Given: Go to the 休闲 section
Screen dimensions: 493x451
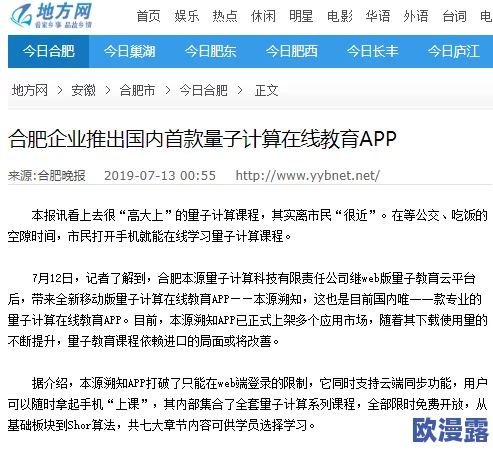Looking at the screenshot, I should tap(263, 16).
